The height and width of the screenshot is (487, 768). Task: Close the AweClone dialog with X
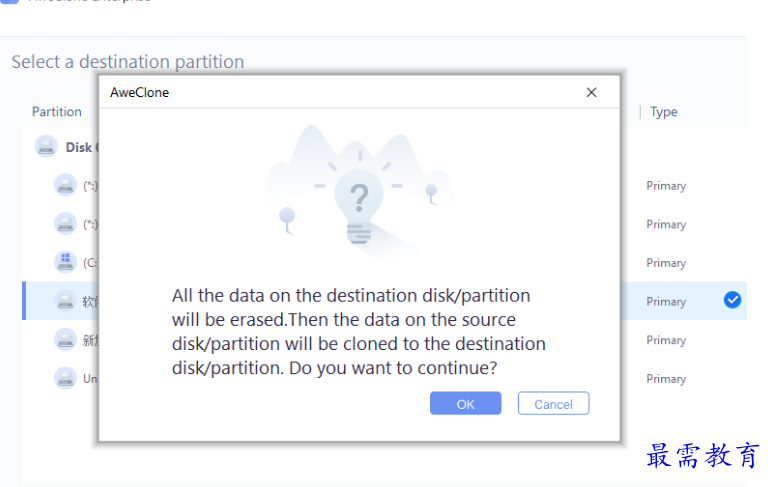point(591,92)
